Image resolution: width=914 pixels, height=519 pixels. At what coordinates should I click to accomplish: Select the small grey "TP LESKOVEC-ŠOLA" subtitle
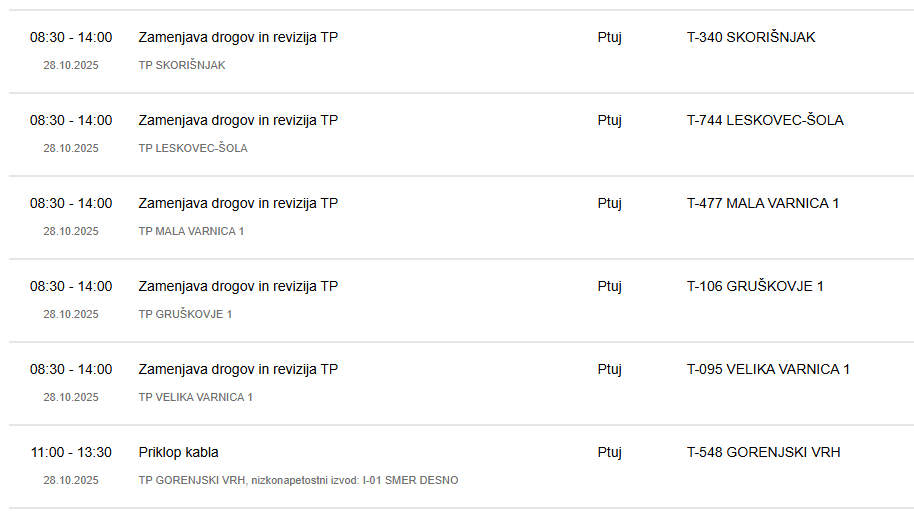click(193, 149)
